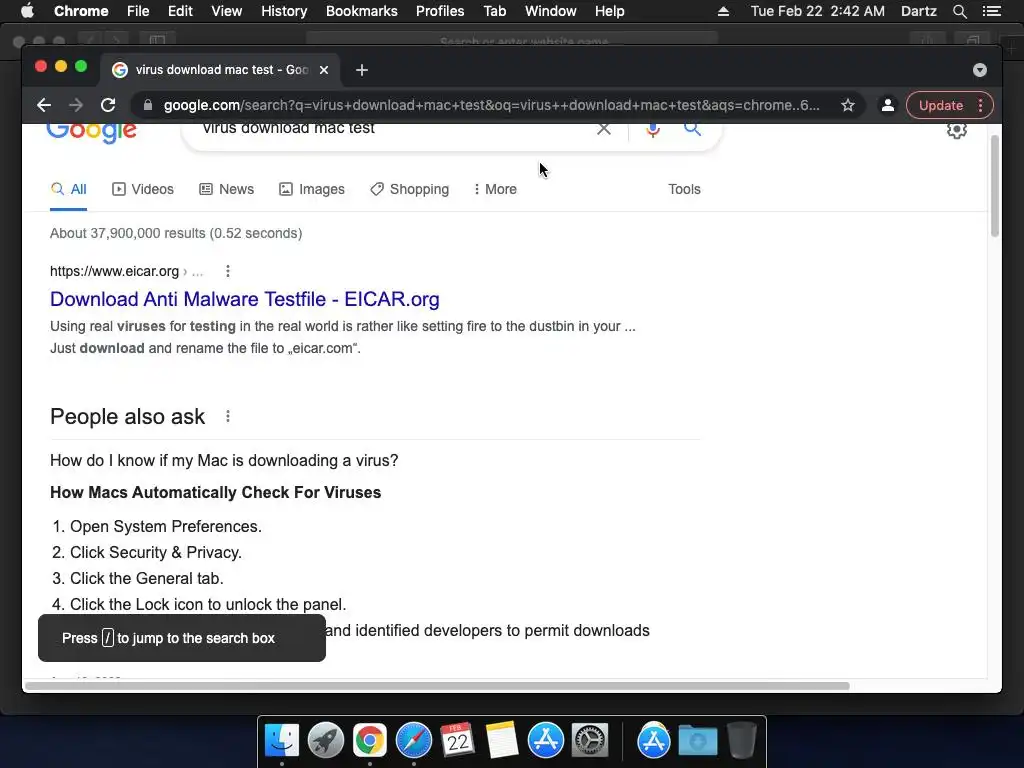The width and height of the screenshot is (1024, 768).
Task: Switch to the Shopping tab
Action: (409, 189)
